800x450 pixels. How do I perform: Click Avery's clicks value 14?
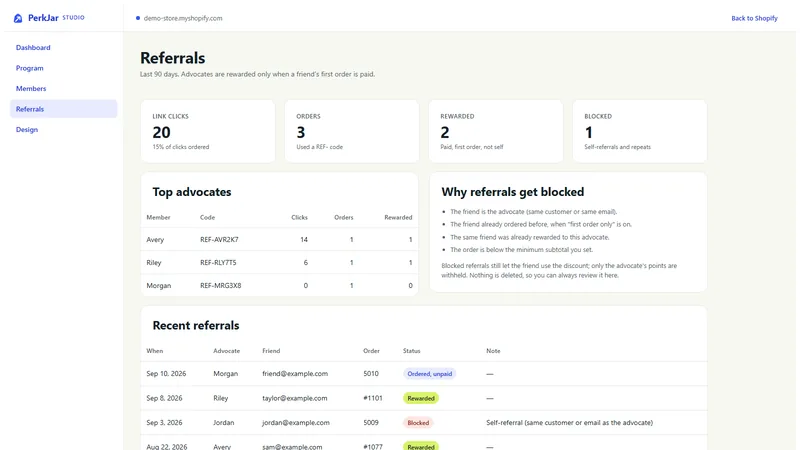[x=304, y=239]
